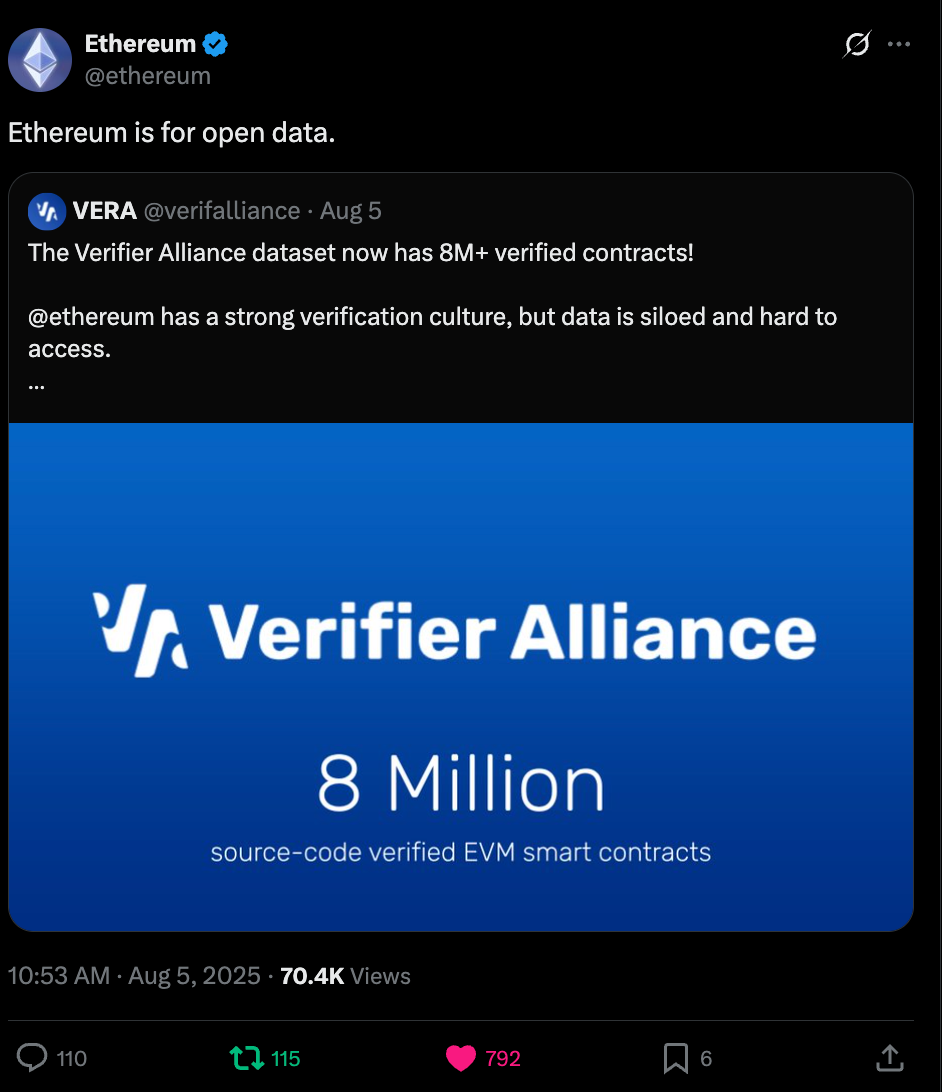Reply to the Ethereum post

coord(33,1057)
